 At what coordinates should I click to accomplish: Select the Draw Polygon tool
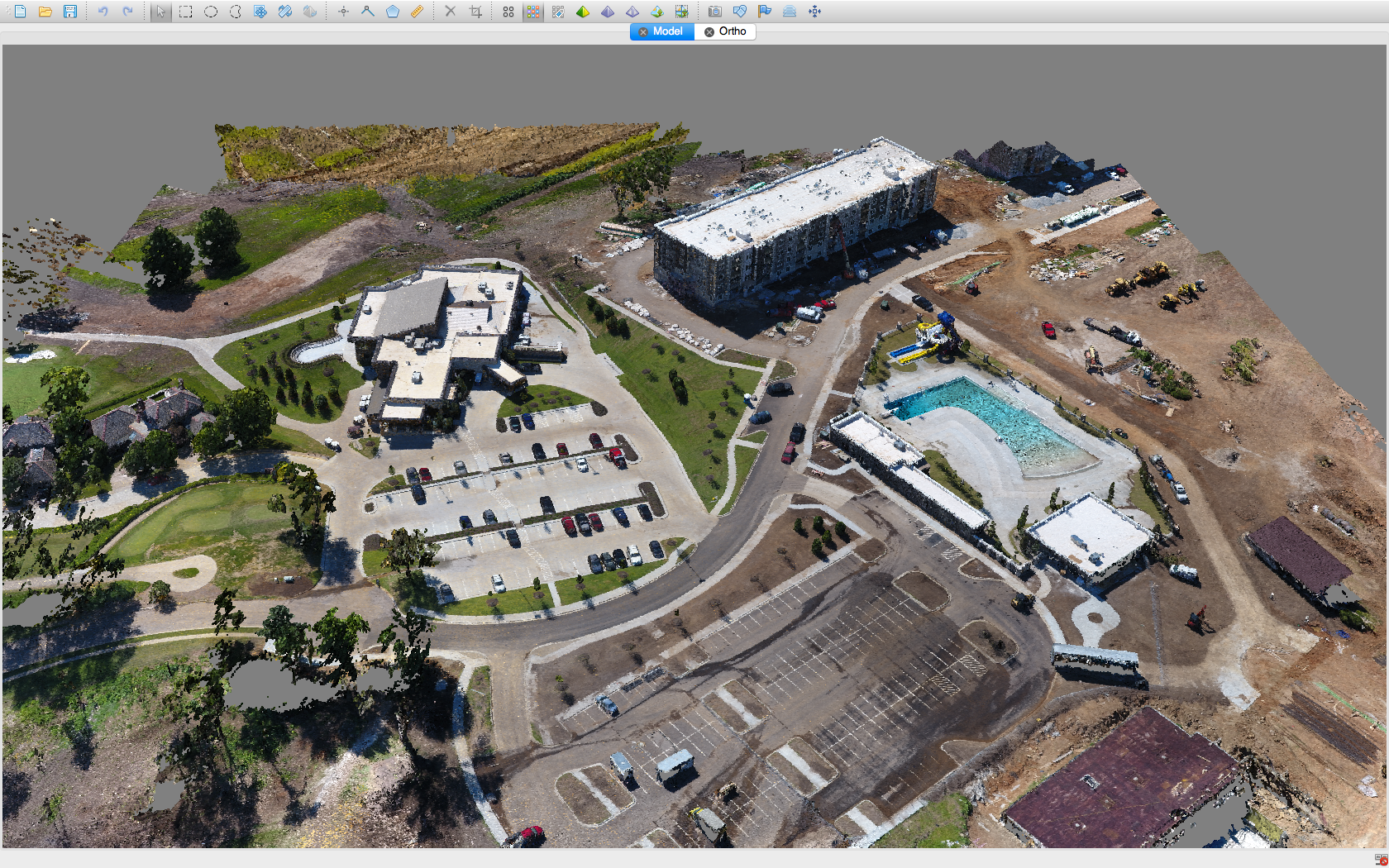(x=393, y=12)
